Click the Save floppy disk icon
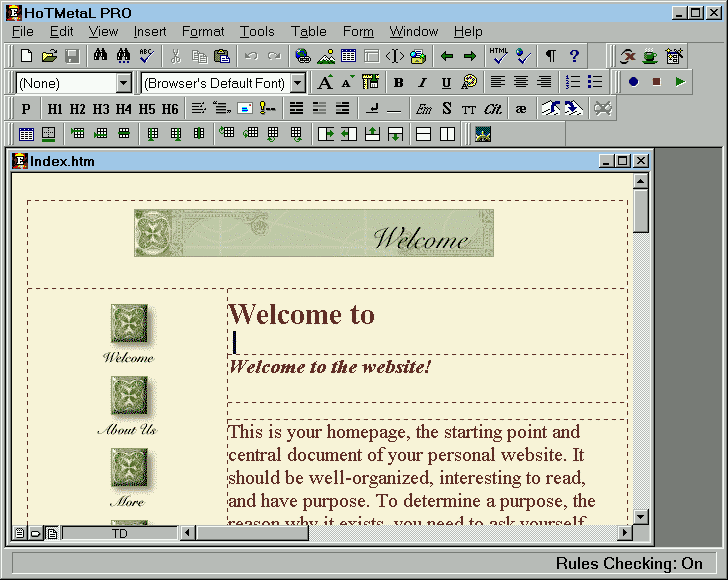 click(72, 56)
